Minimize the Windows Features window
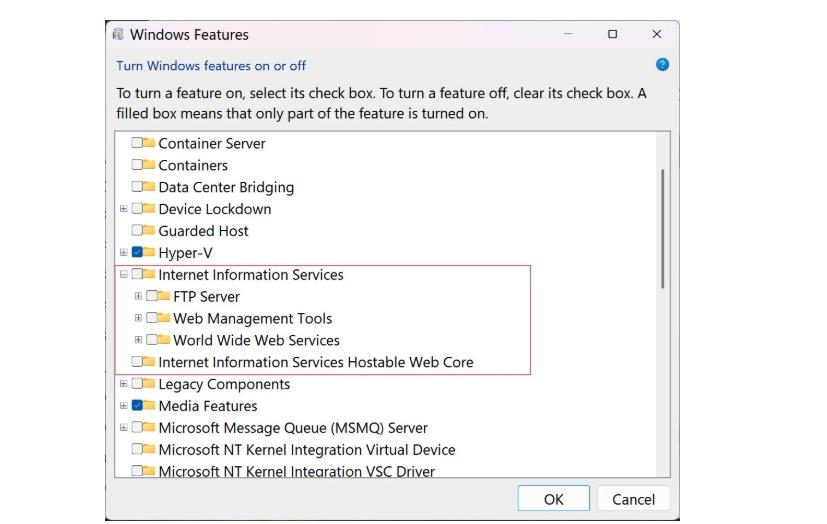This screenshot has height=524, width=827. point(568,34)
